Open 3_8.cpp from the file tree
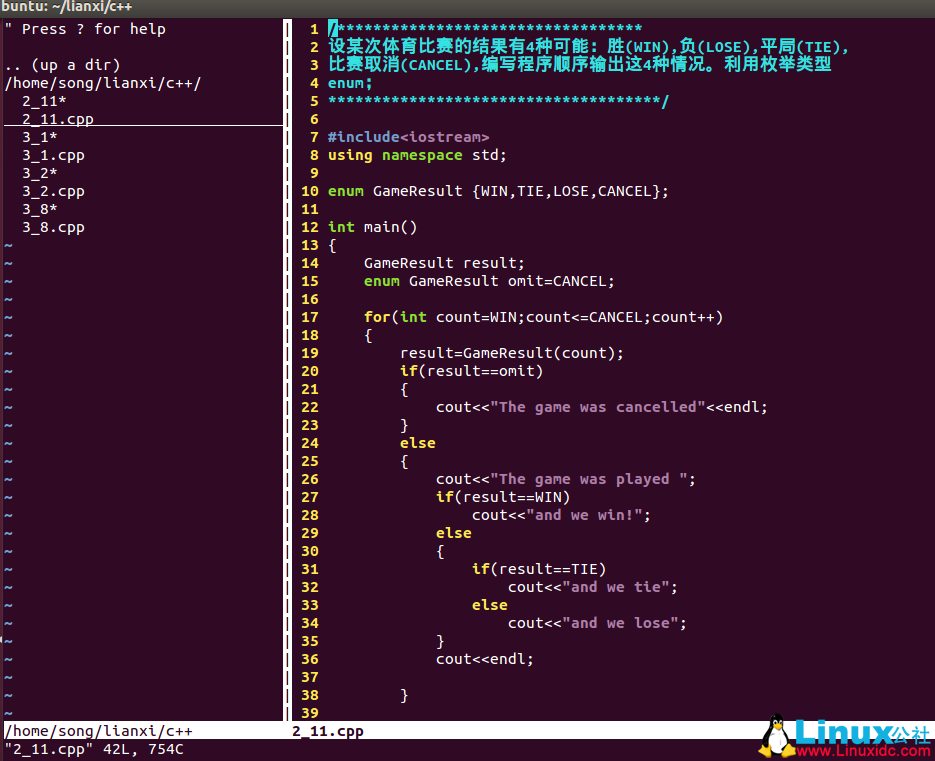The image size is (935, 761). pyautogui.click(x=53, y=227)
